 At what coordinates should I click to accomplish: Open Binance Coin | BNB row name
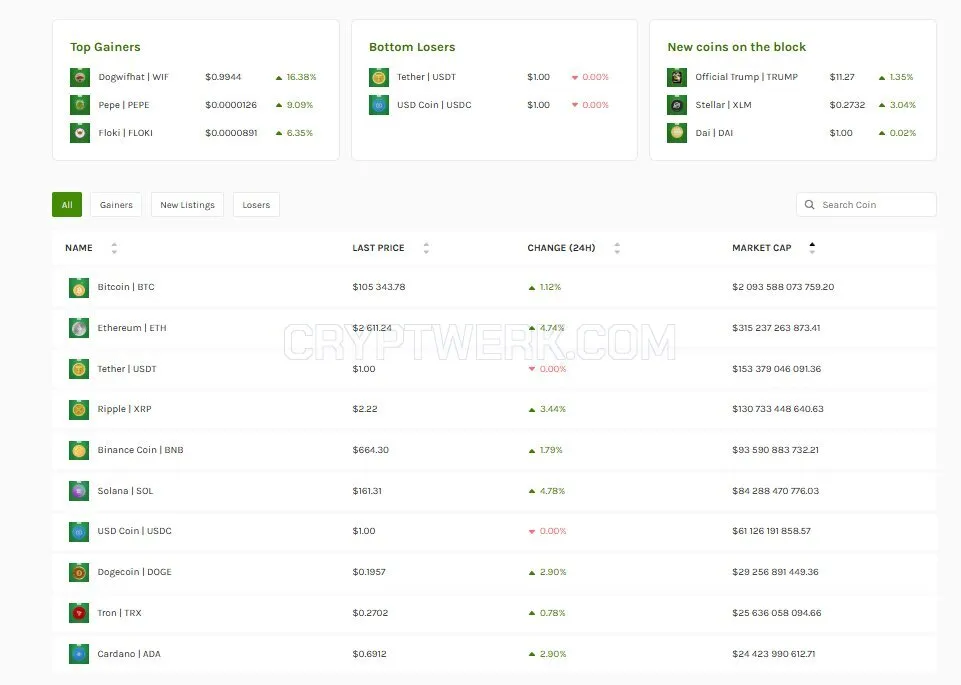[x=140, y=450]
